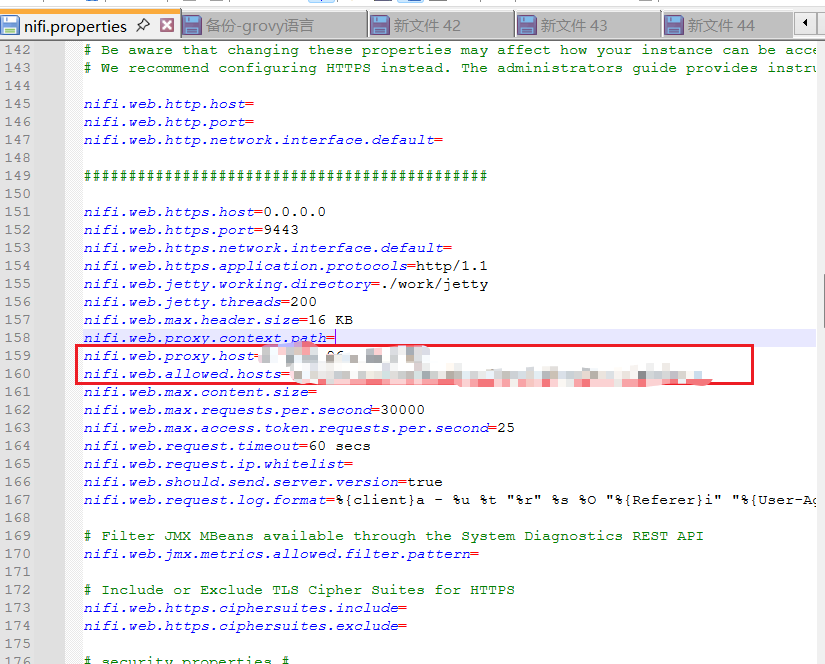Click the vertical scrollbar thumb

pos(822,300)
